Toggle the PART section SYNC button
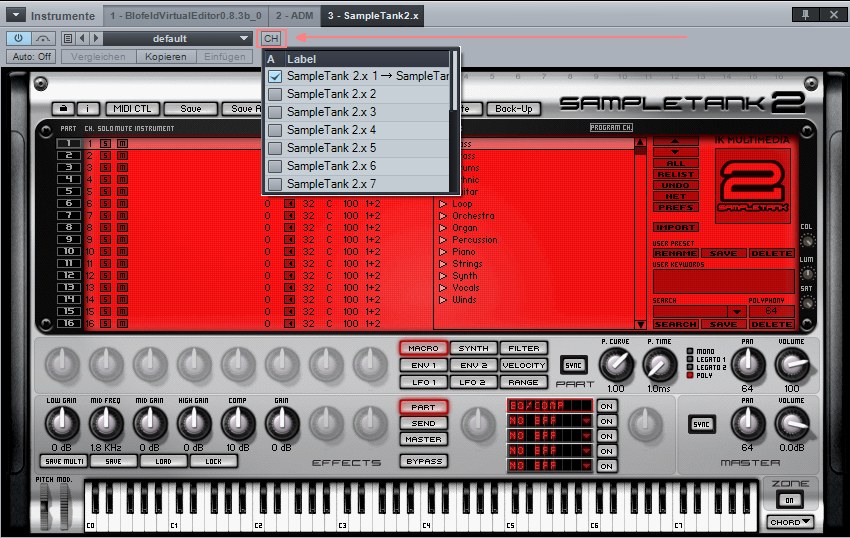 pyautogui.click(x=574, y=365)
